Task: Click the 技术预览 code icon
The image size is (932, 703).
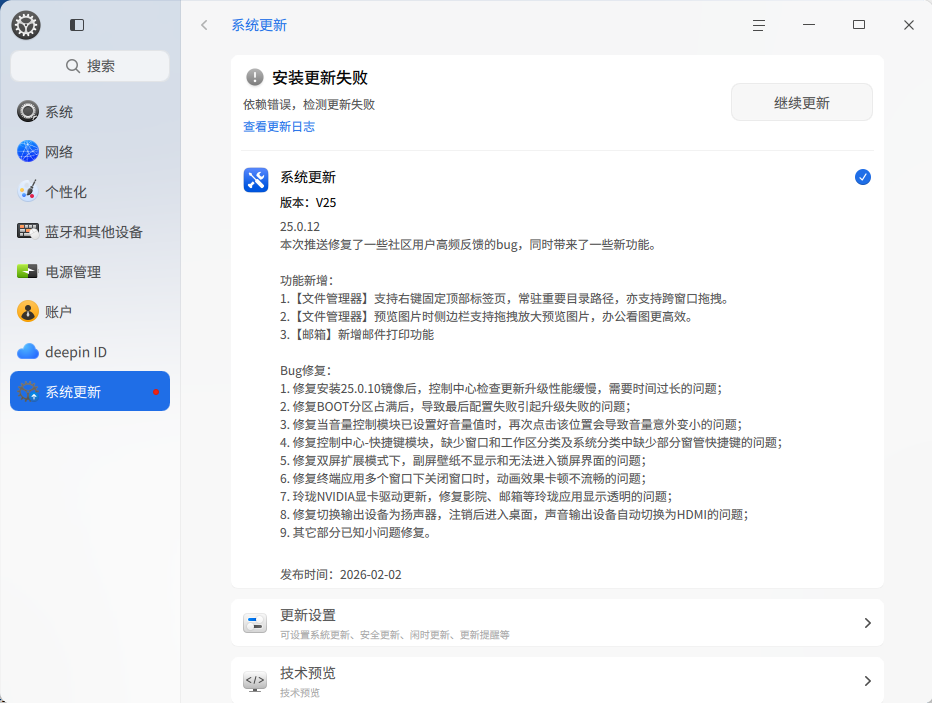Action: coord(255,682)
